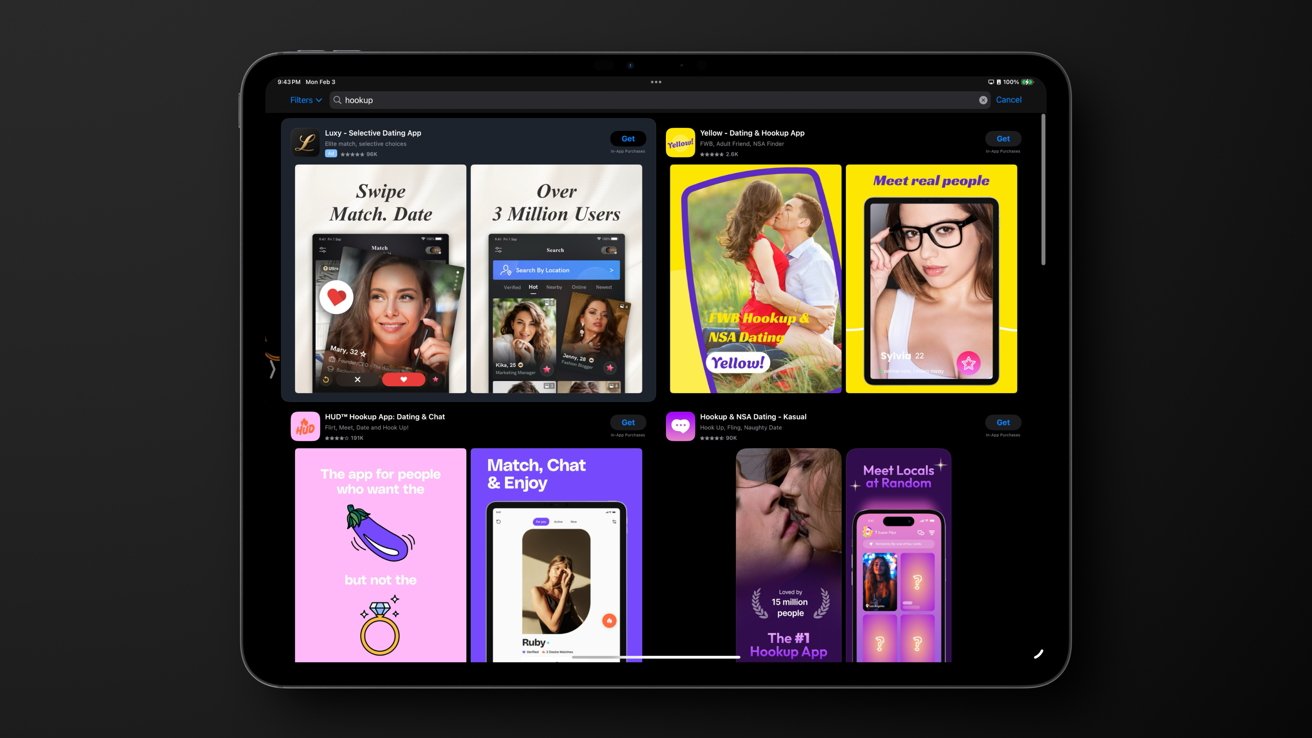Cancel the search
The height and width of the screenshot is (738, 1312).
coord(1009,100)
